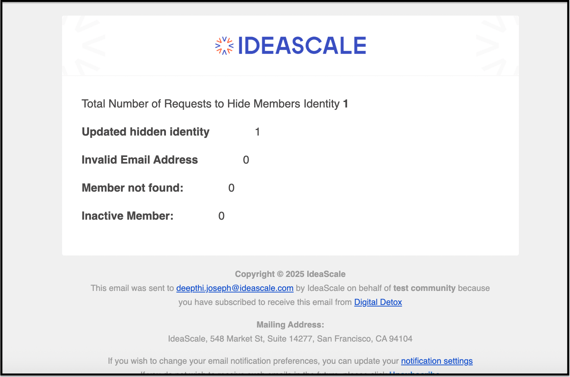Viewport: 570px width, 377px height.
Task: Click the IDEASCALE wordmark in header
Action: pos(302,46)
